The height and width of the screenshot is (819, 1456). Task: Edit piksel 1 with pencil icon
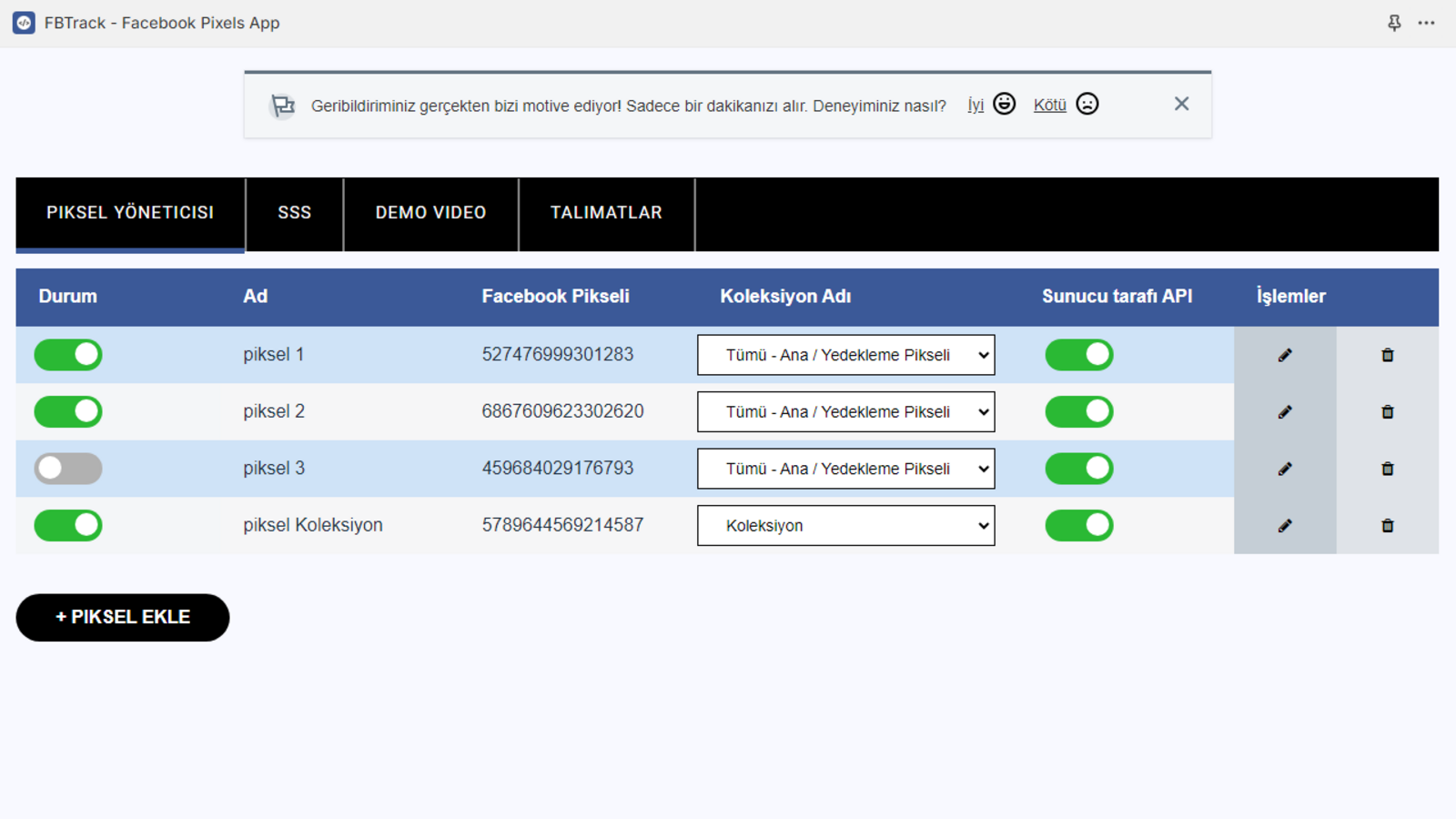click(1285, 355)
